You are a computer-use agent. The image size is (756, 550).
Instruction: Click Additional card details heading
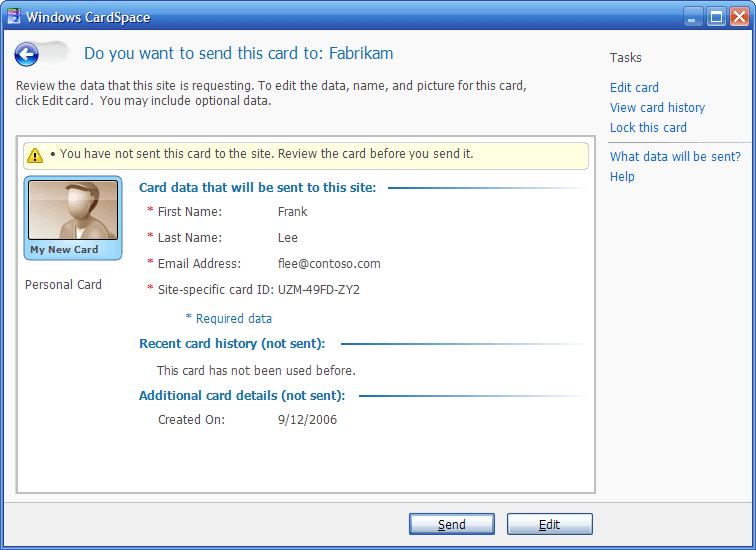[x=242, y=396]
